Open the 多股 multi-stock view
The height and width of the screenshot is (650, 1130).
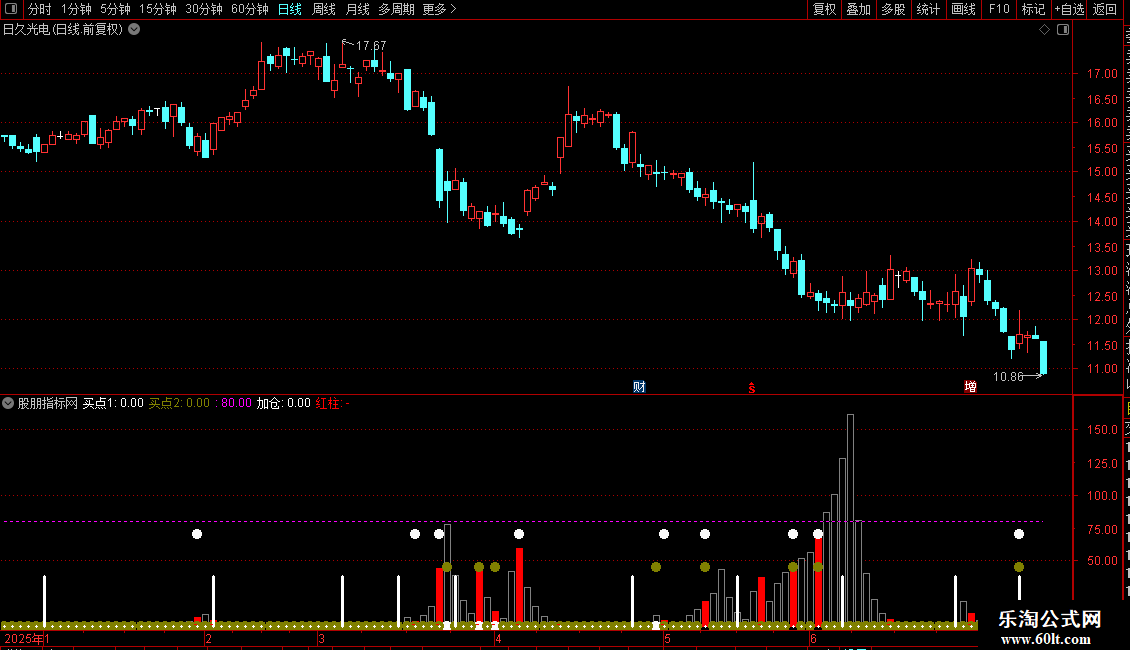(x=893, y=9)
